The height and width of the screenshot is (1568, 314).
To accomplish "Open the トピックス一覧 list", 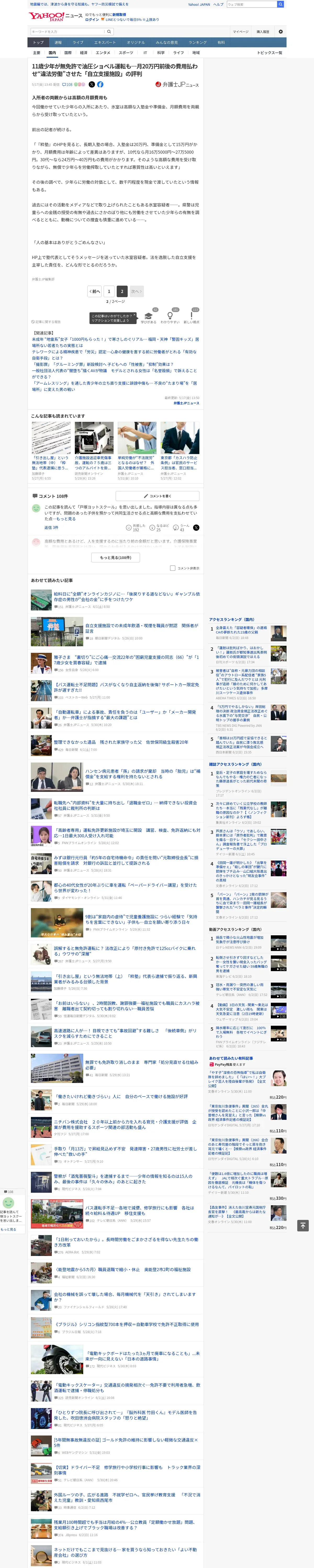I will tap(269, 53).
